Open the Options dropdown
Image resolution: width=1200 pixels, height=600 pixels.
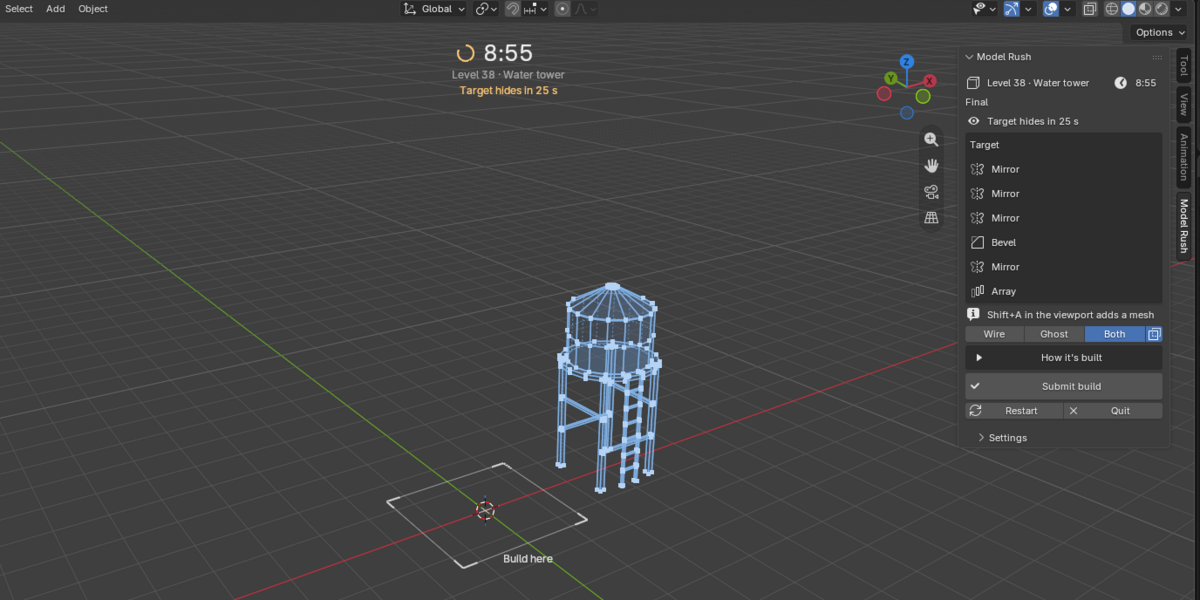[x=1160, y=32]
